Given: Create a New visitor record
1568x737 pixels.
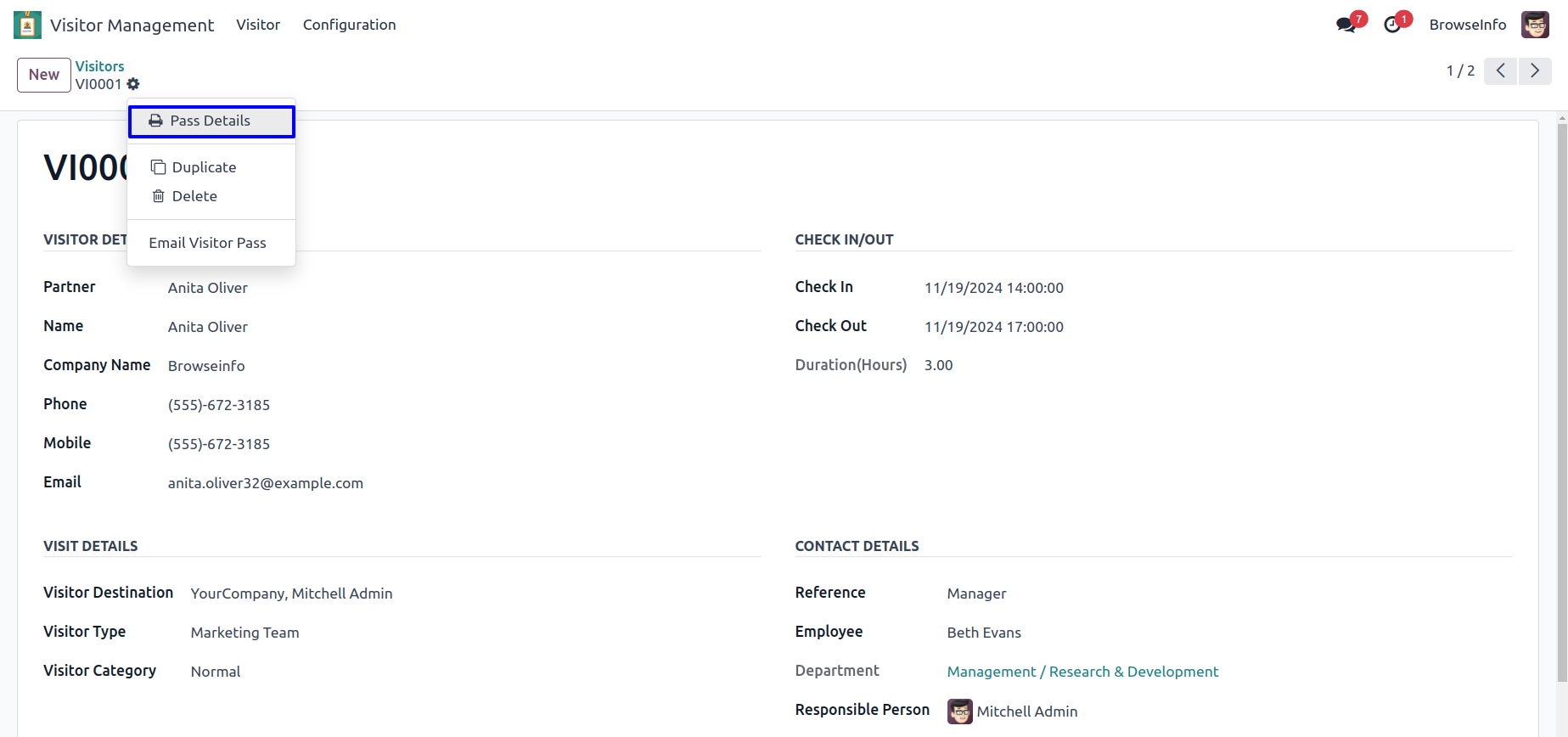Looking at the screenshot, I should [x=44, y=75].
